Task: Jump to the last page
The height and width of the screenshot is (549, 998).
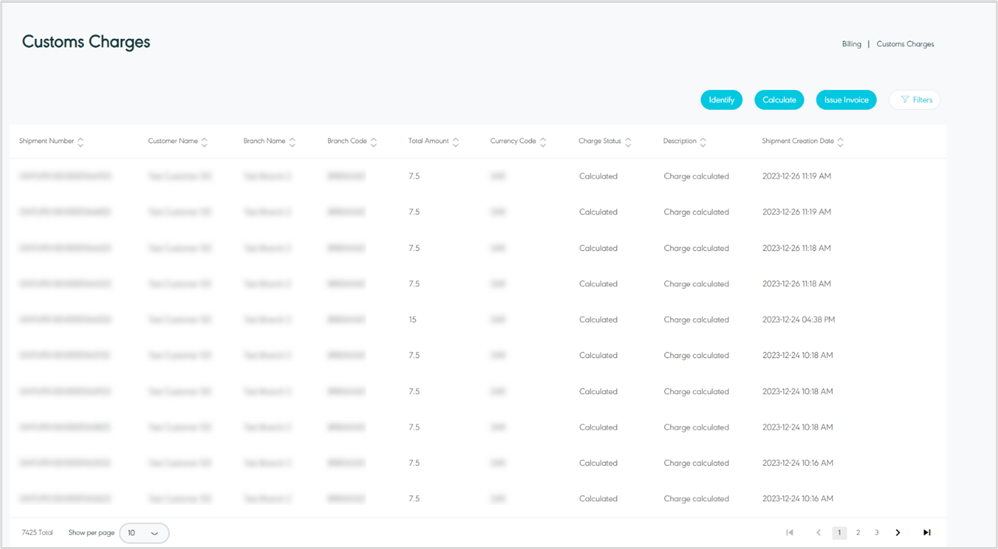Action: pyautogui.click(x=927, y=533)
